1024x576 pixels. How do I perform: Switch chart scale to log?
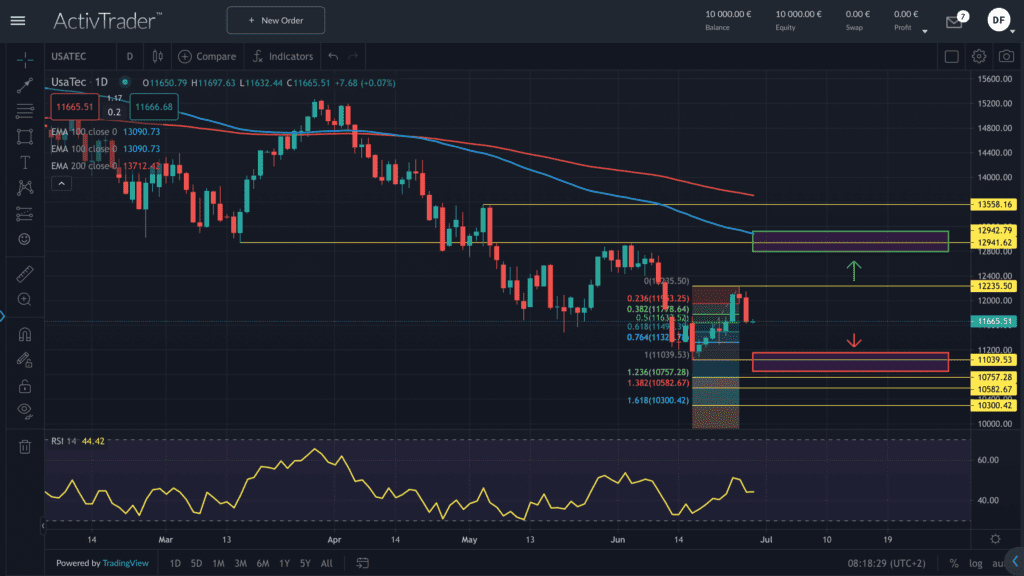(977, 563)
